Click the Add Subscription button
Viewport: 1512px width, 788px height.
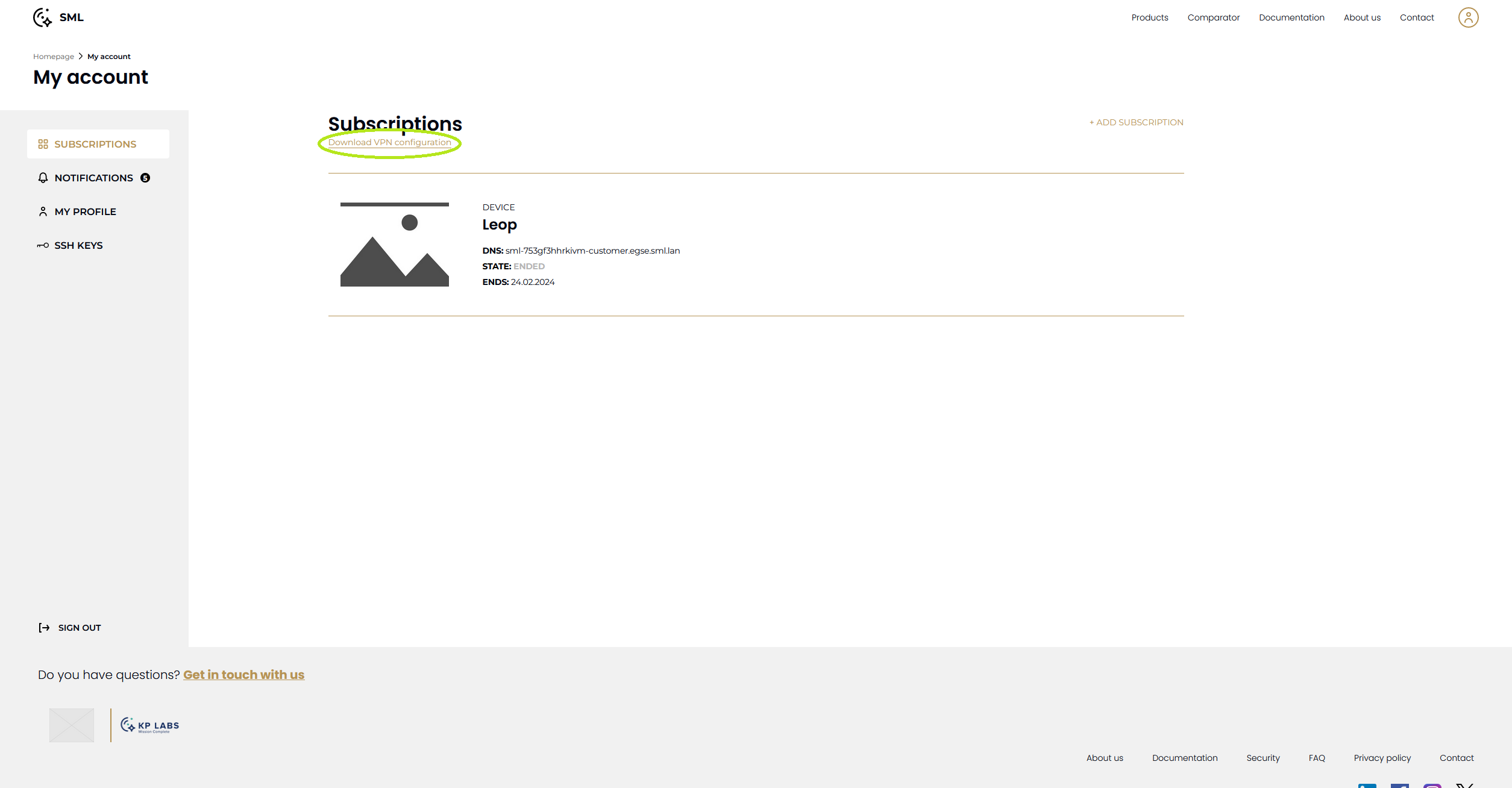pyautogui.click(x=1136, y=122)
